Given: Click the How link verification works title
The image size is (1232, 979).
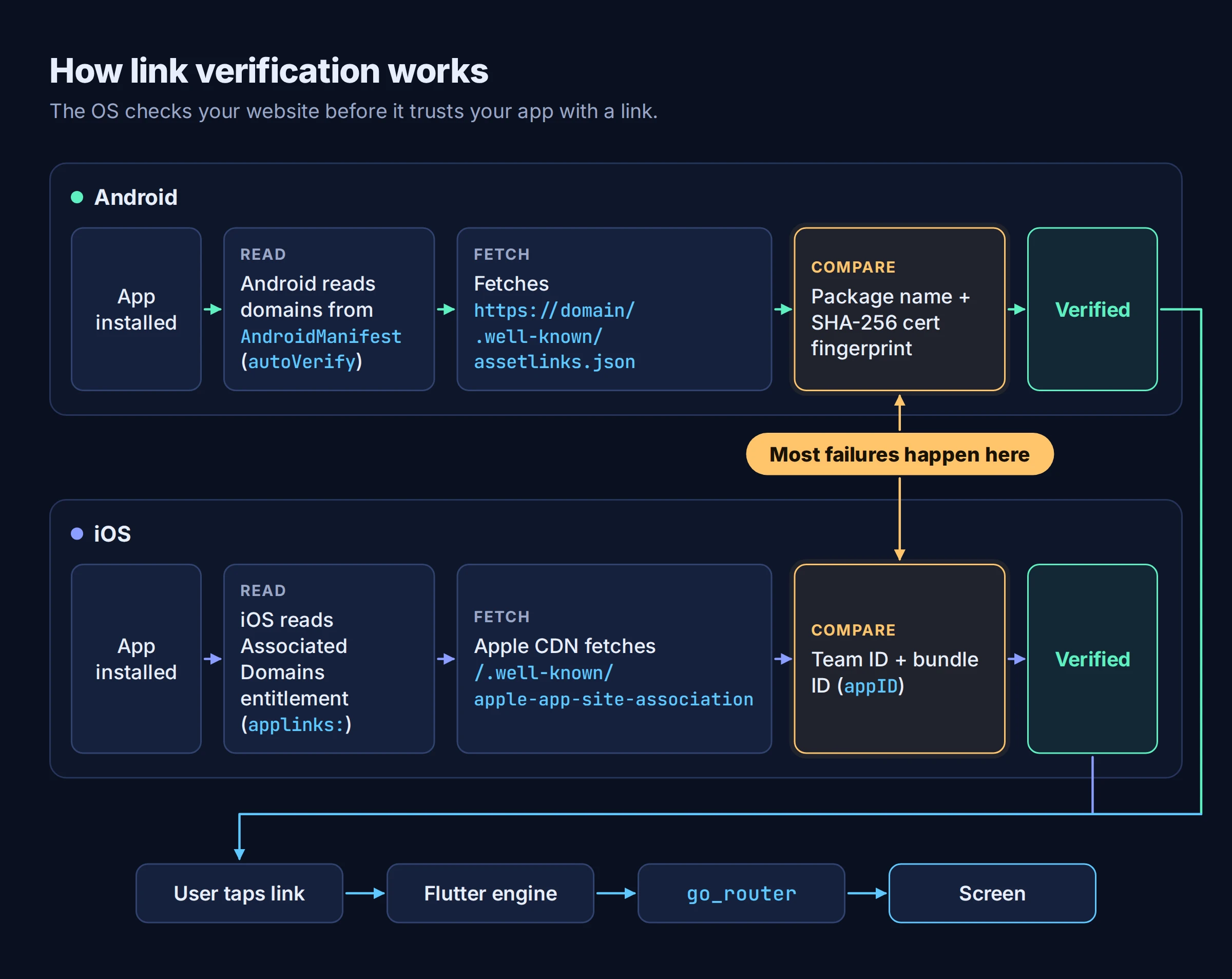Looking at the screenshot, I should 268,71.
